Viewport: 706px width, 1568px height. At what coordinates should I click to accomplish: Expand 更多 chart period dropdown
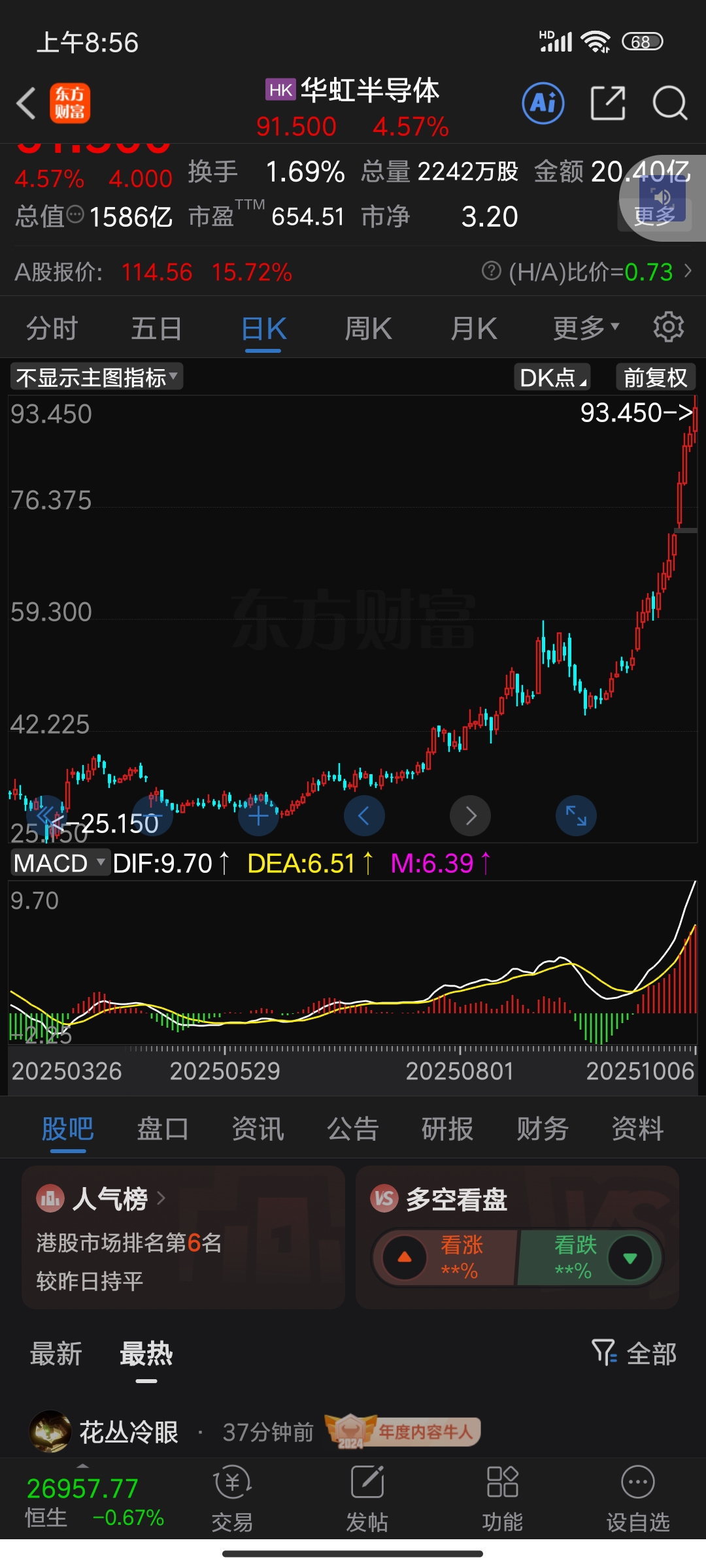pyautogui.click(x=586, y=327)
